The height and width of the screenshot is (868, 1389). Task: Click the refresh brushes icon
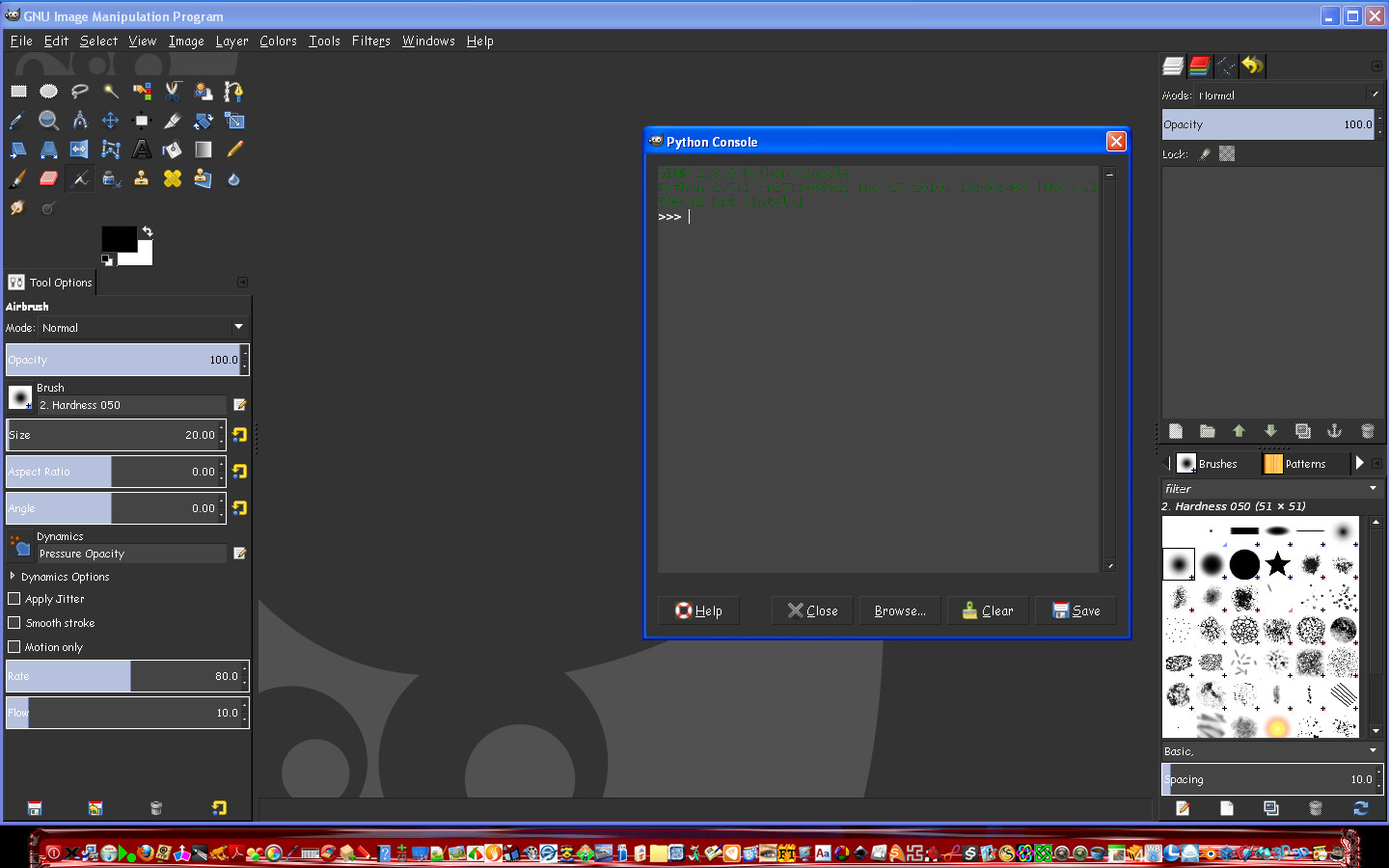tap(1361, 808)
